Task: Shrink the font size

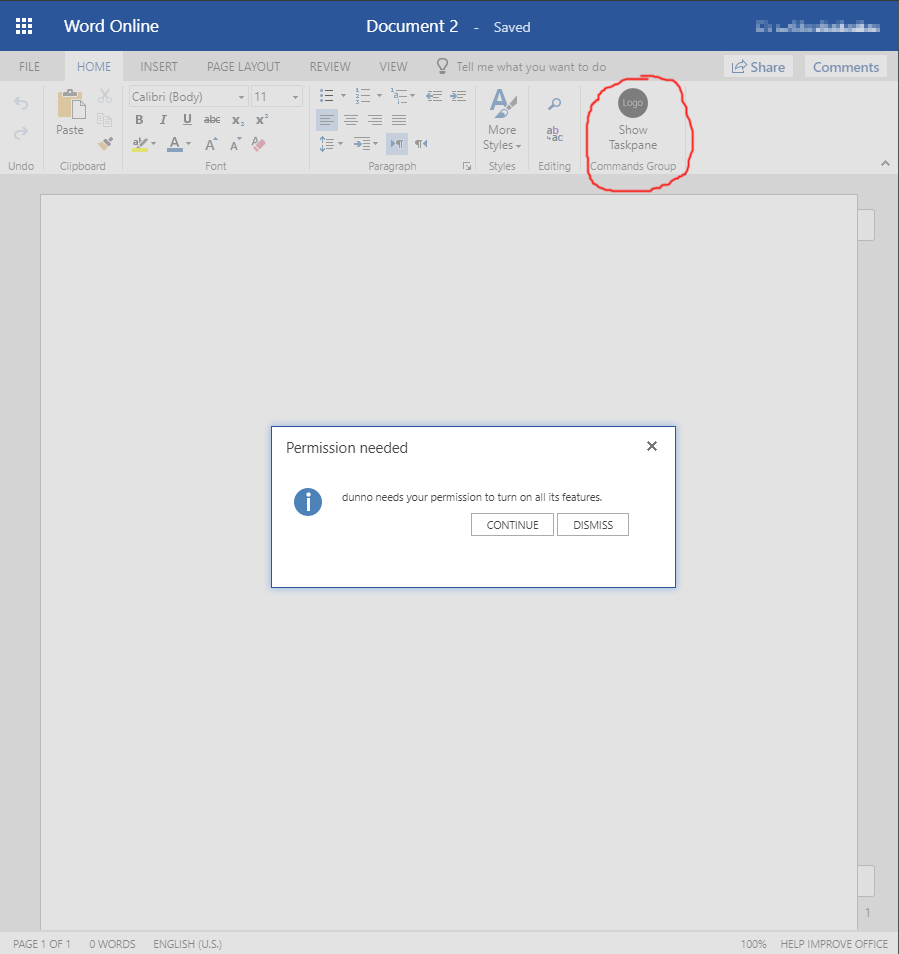Action: pyautogui.click(x=235, y=144)
